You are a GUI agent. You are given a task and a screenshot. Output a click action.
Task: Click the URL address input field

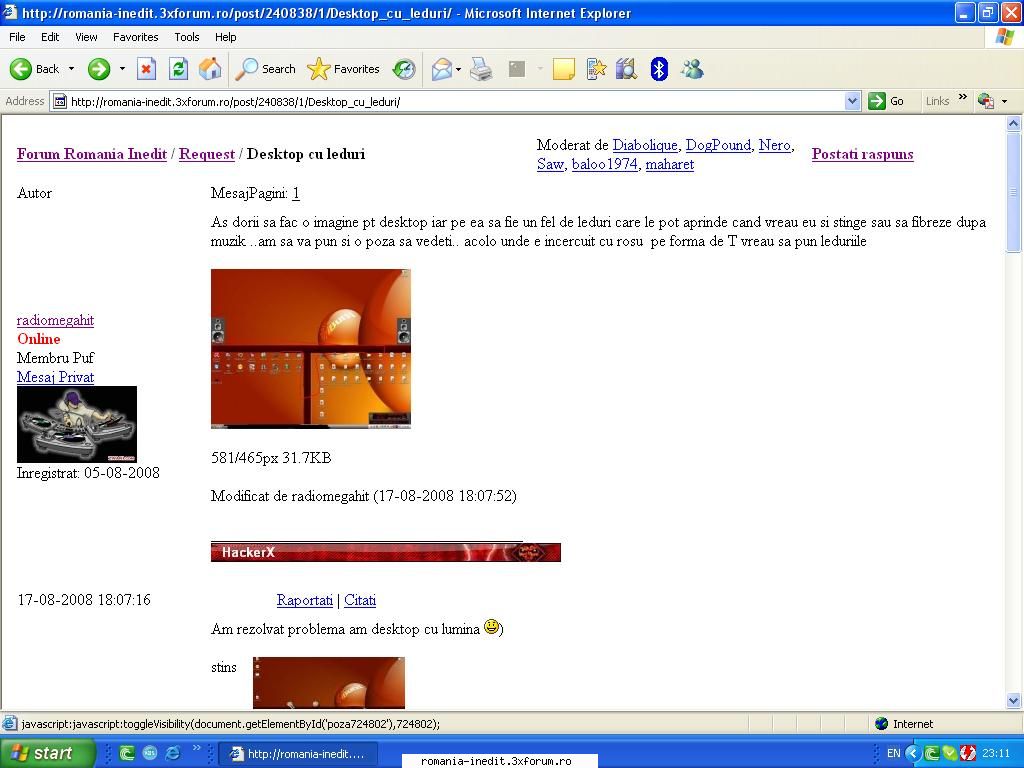457,101
